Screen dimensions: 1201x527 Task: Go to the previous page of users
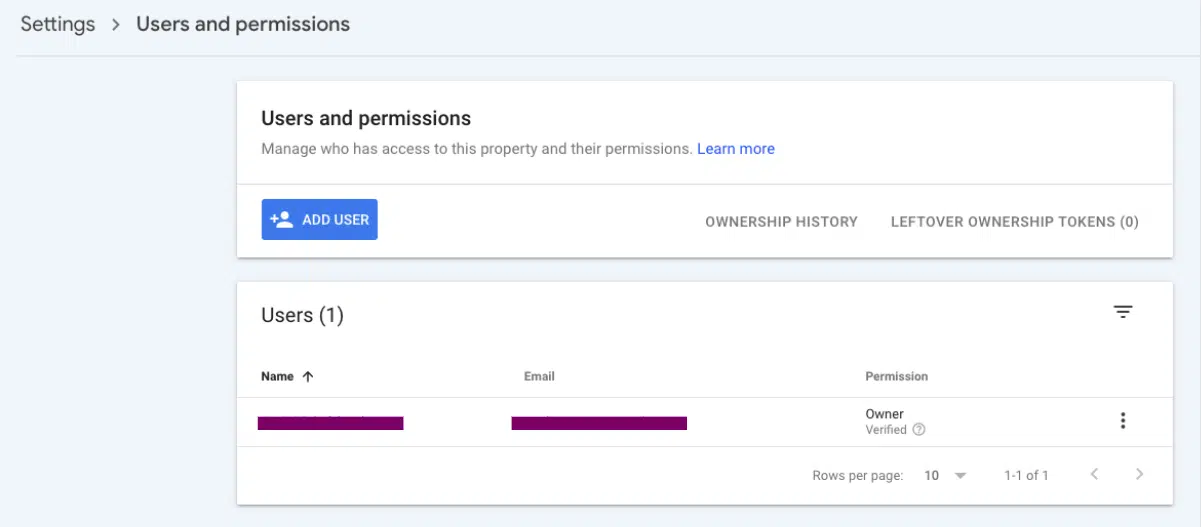[x=1094, y=474]
